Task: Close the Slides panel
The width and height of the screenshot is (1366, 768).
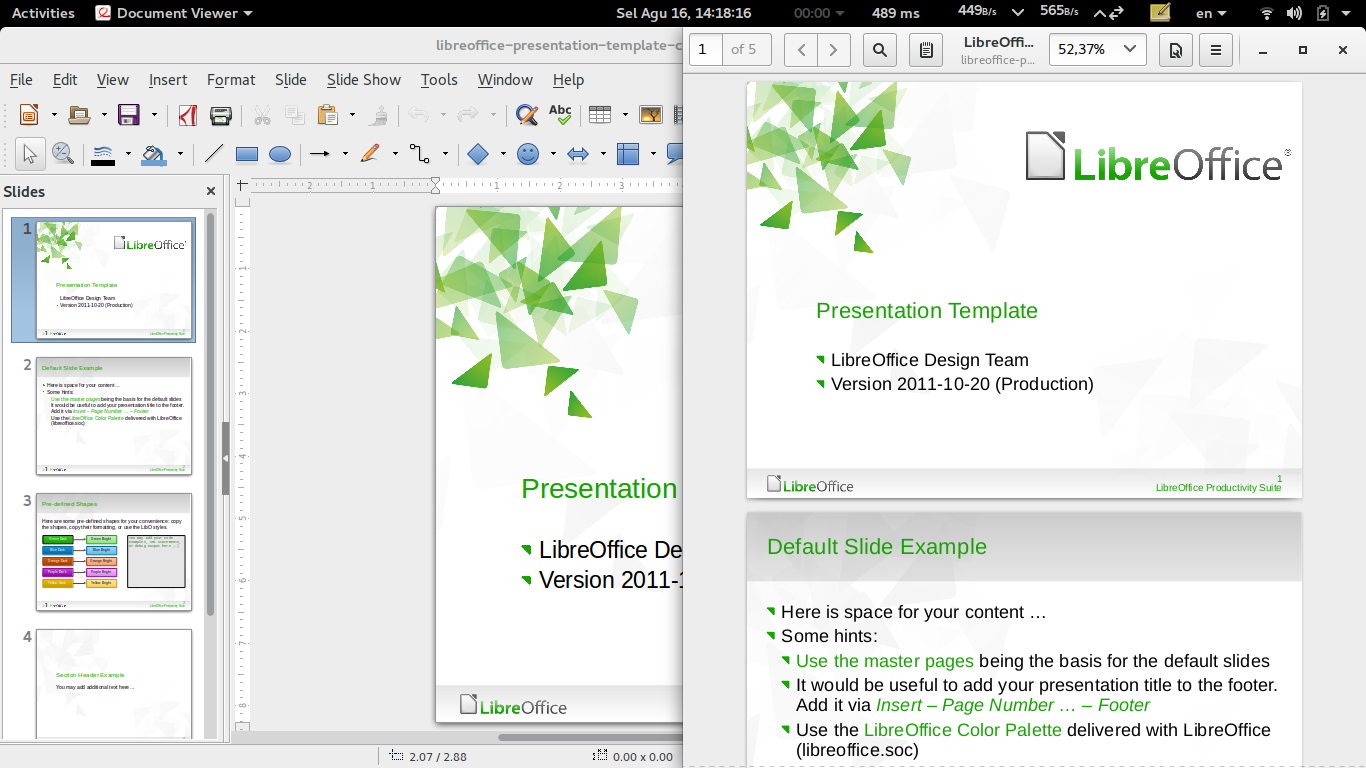Action: click(x=211, y=191)
